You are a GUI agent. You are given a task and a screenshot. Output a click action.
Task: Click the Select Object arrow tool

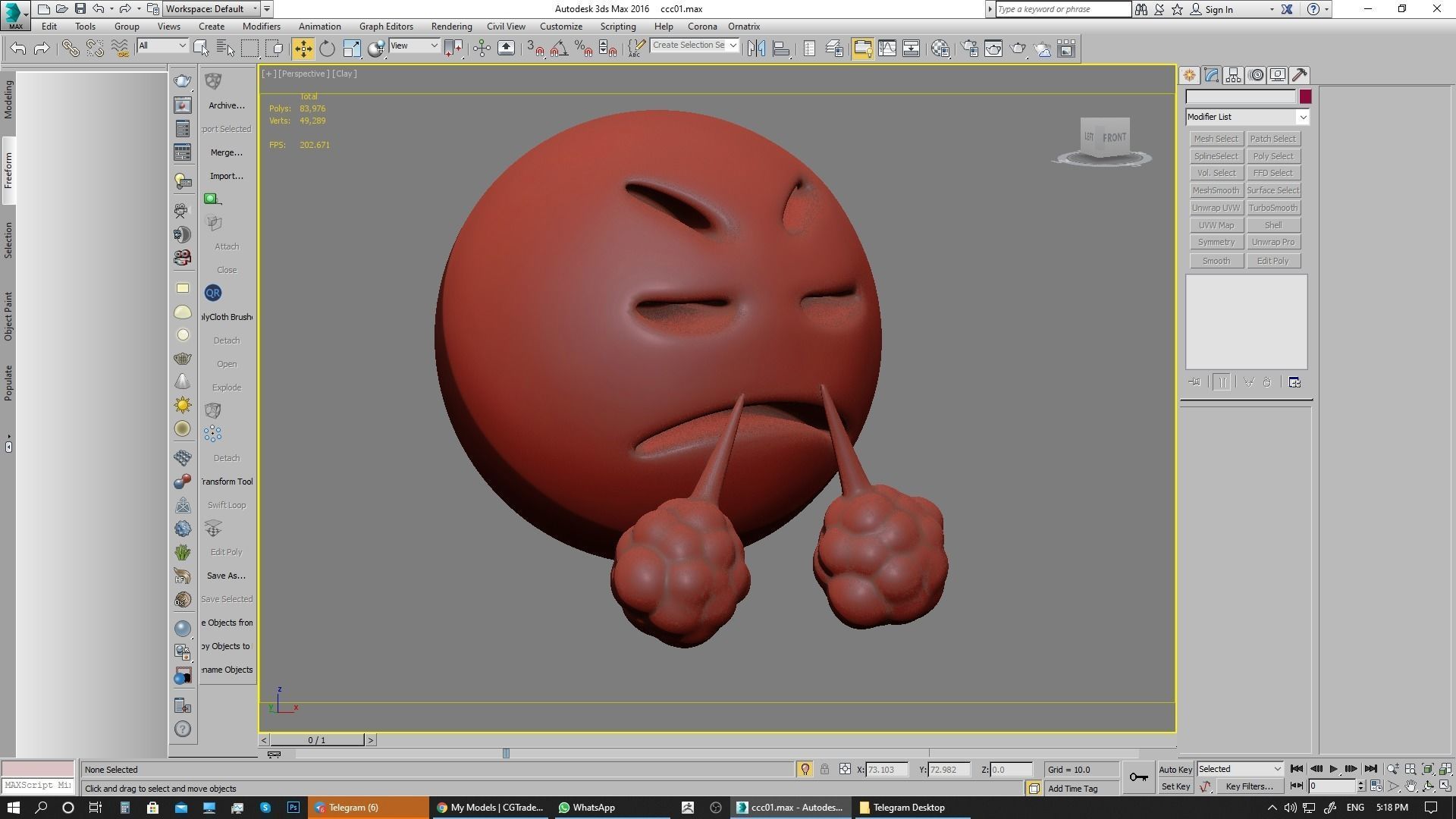click(201, 49)
